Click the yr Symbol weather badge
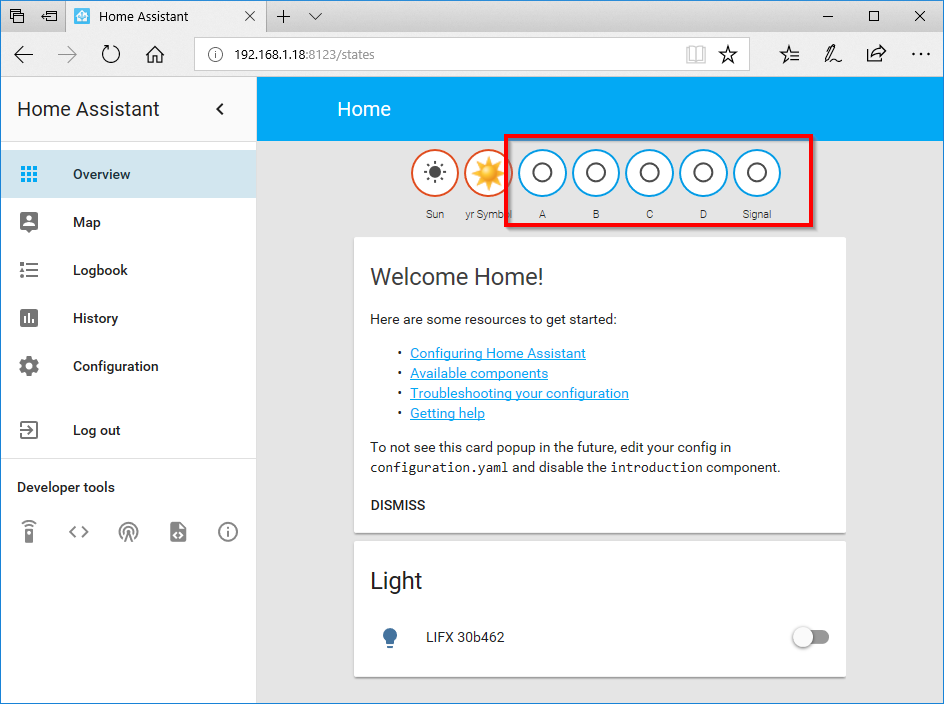The width and height of the screenshot is (944, 704). pyautogui.click(x=488, y=173)
